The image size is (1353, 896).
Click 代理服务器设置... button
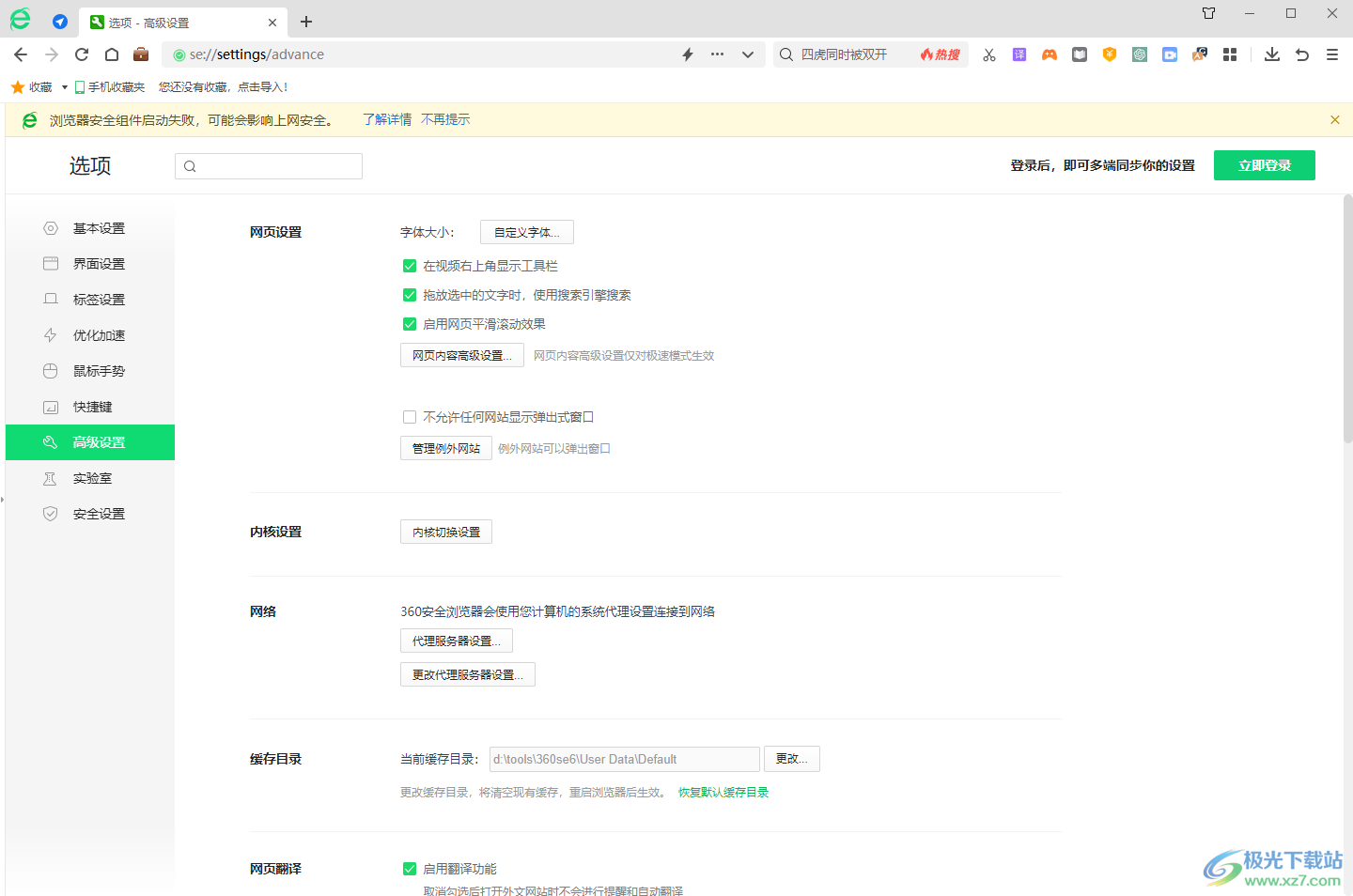pos(457,641)
